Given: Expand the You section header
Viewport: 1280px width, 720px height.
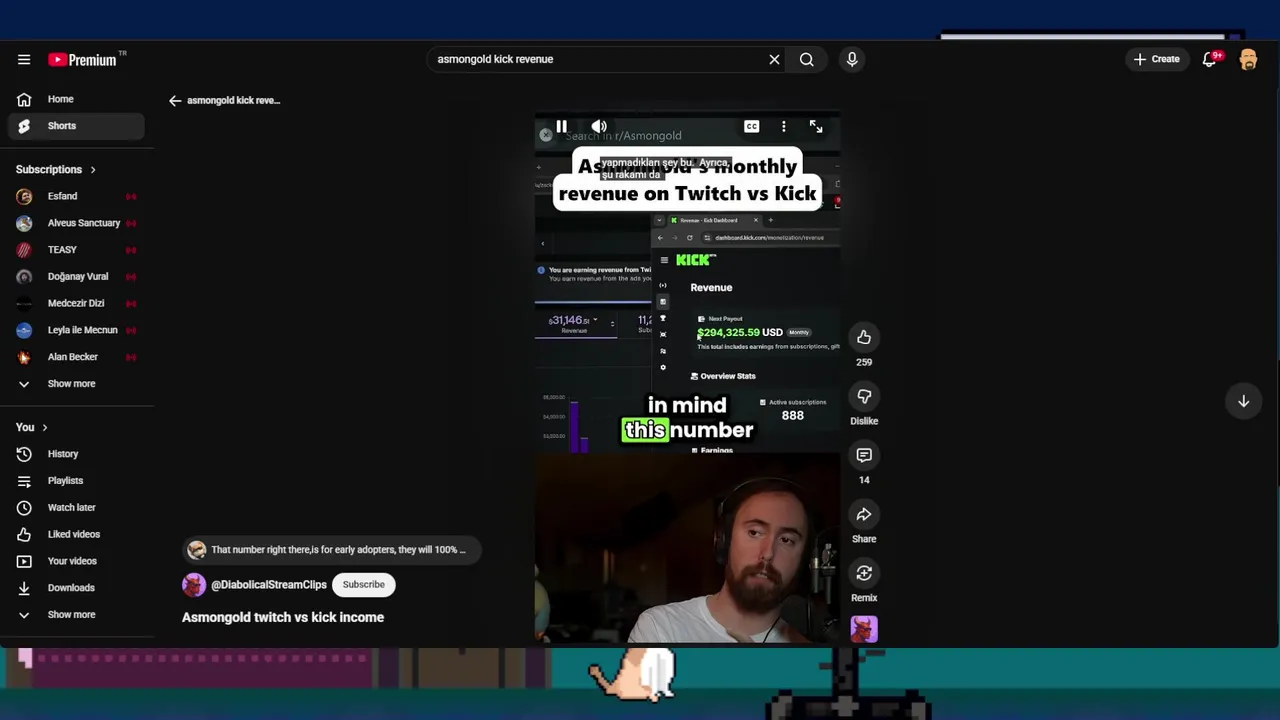Looking at the screenshot, I should (x=32, y=427).
